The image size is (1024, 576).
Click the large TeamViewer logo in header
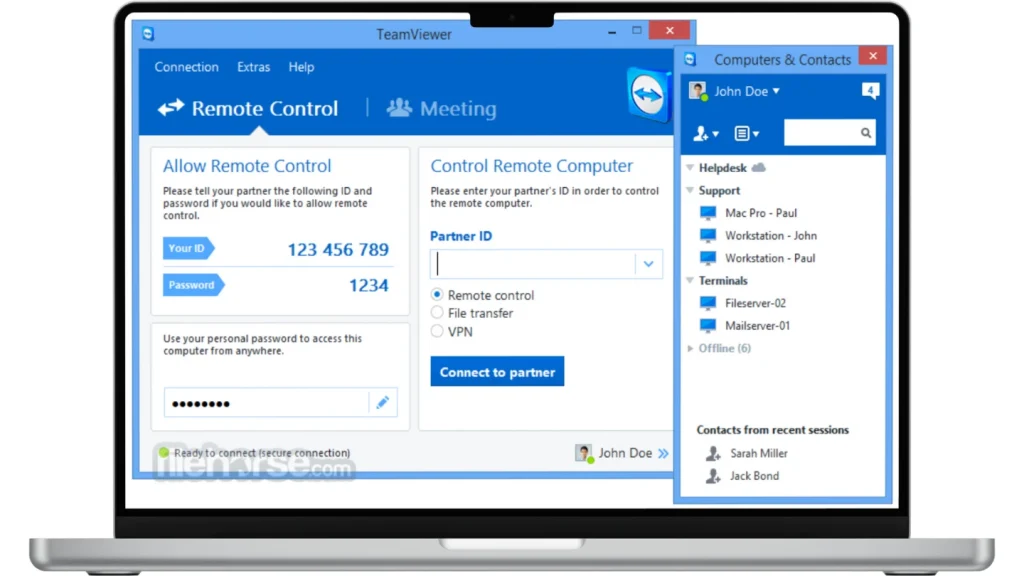(647, 97)
